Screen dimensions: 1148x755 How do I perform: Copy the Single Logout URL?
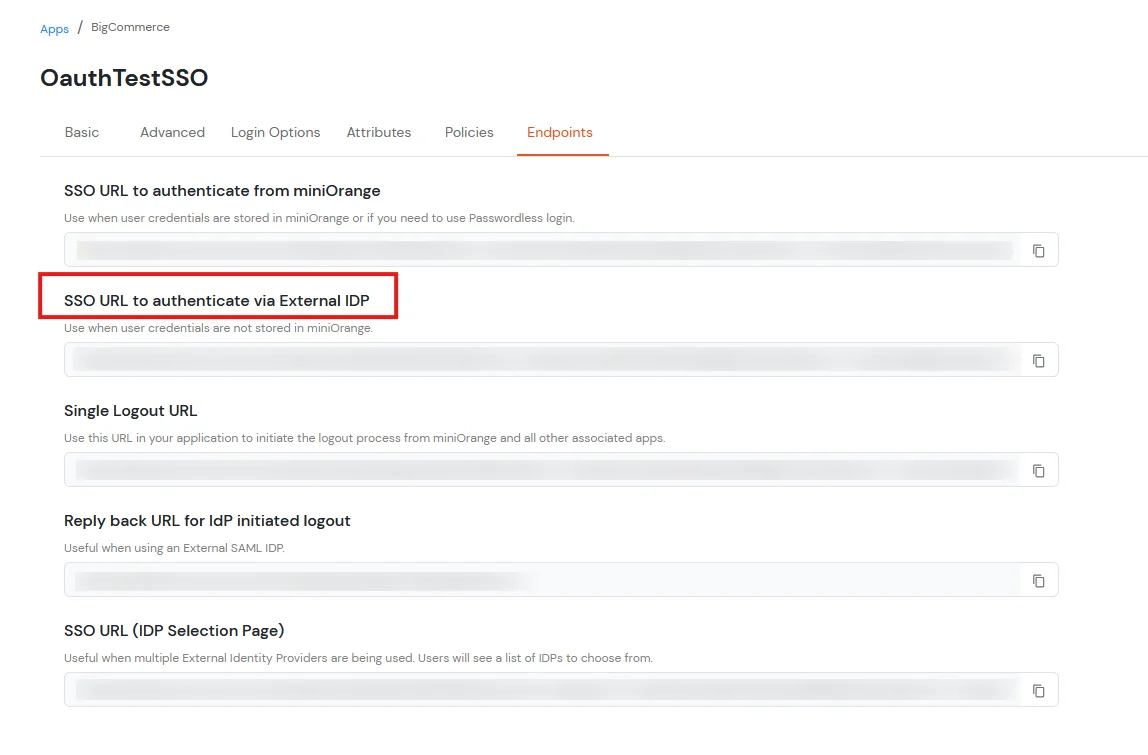click(x=1038, y=470)
